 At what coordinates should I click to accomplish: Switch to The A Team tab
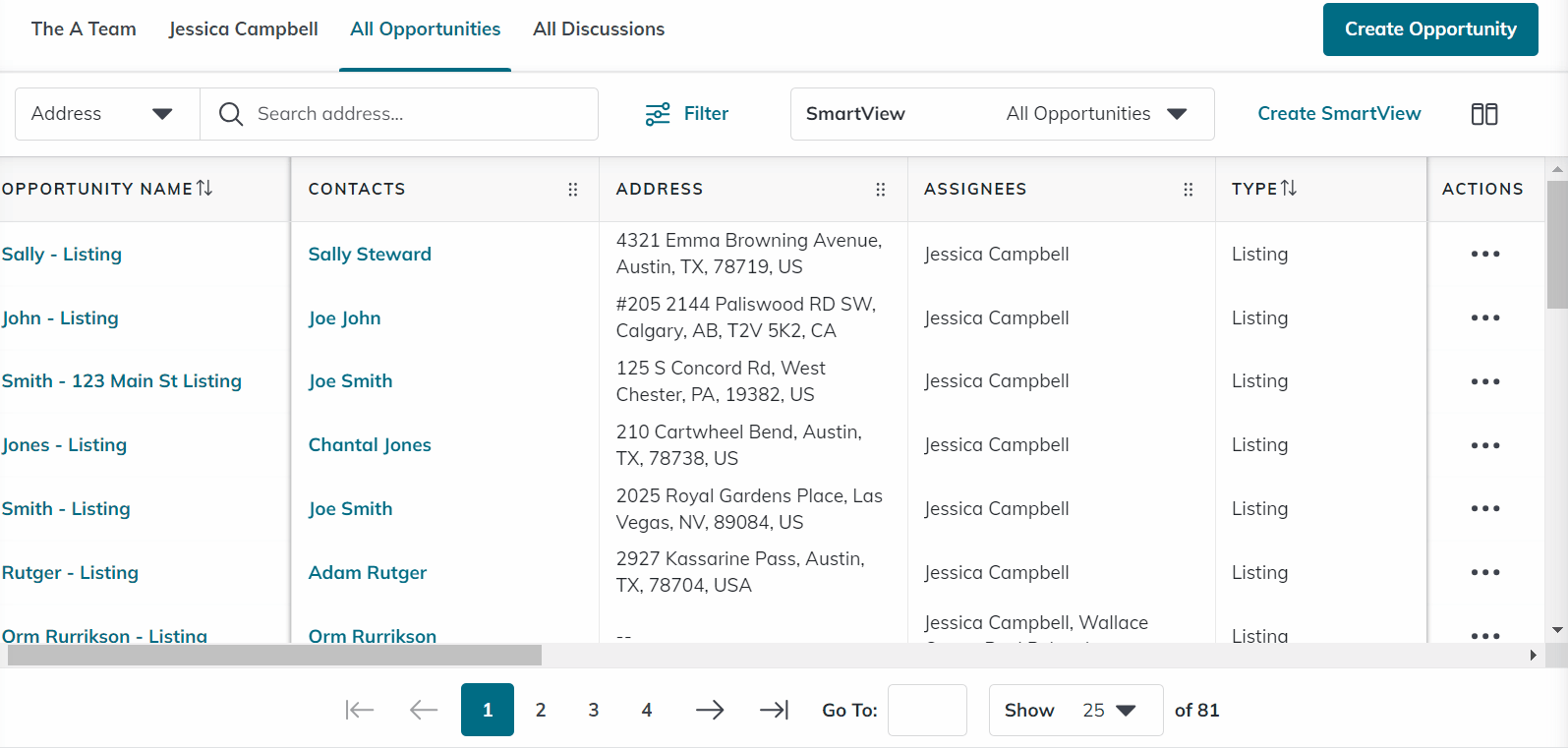[84, 29]
